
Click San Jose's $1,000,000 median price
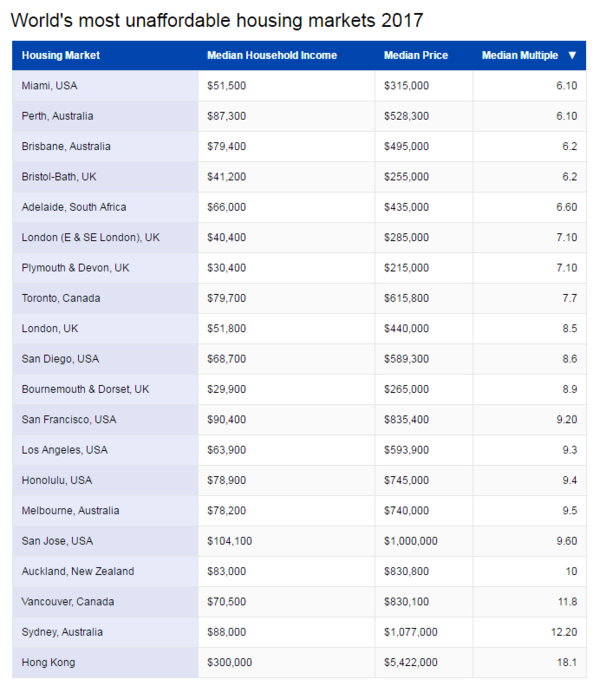(410, 541)
